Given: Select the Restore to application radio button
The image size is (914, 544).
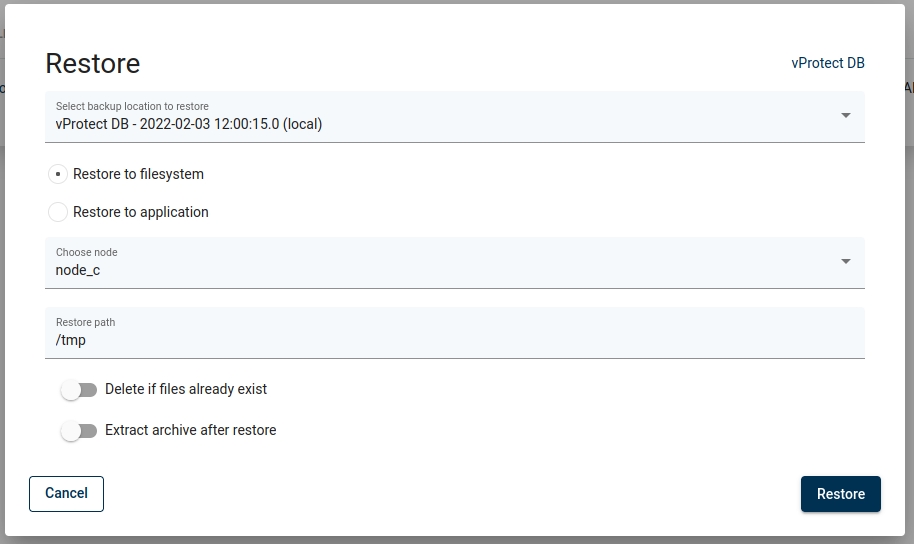Looking at the screenshot, I should 58,212.
